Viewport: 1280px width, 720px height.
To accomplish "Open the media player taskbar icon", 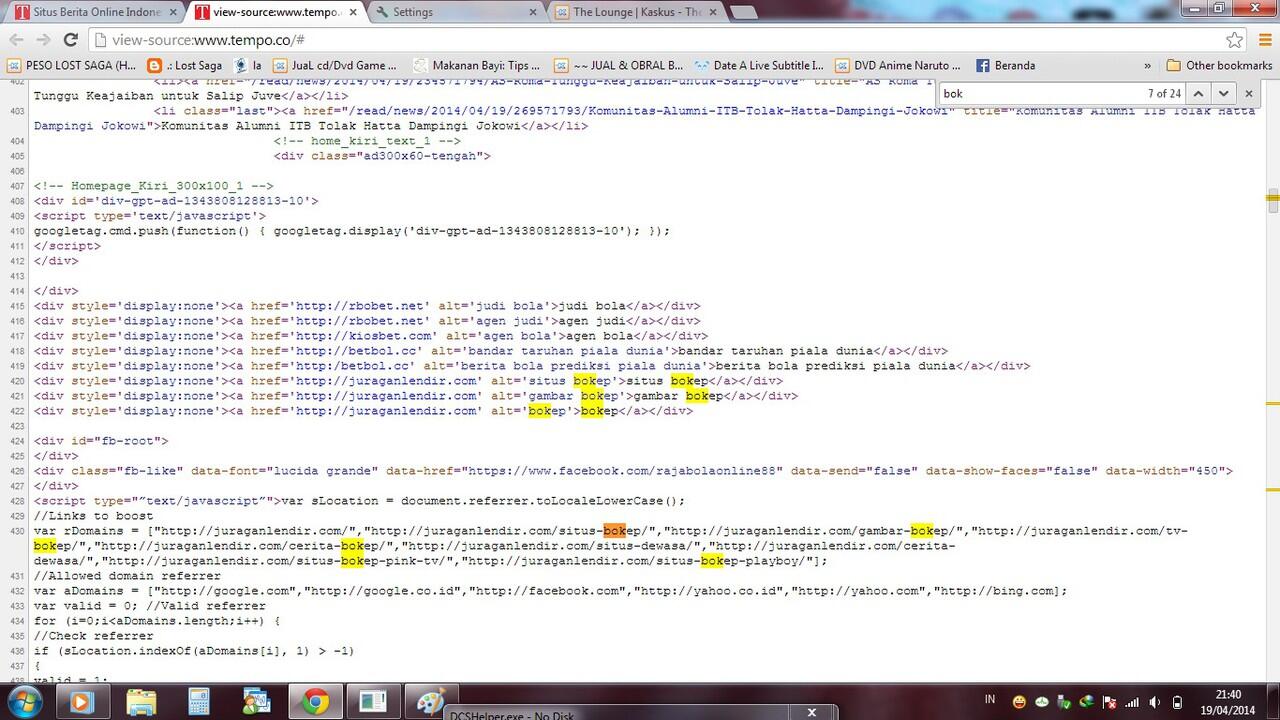I will (82, 702).
